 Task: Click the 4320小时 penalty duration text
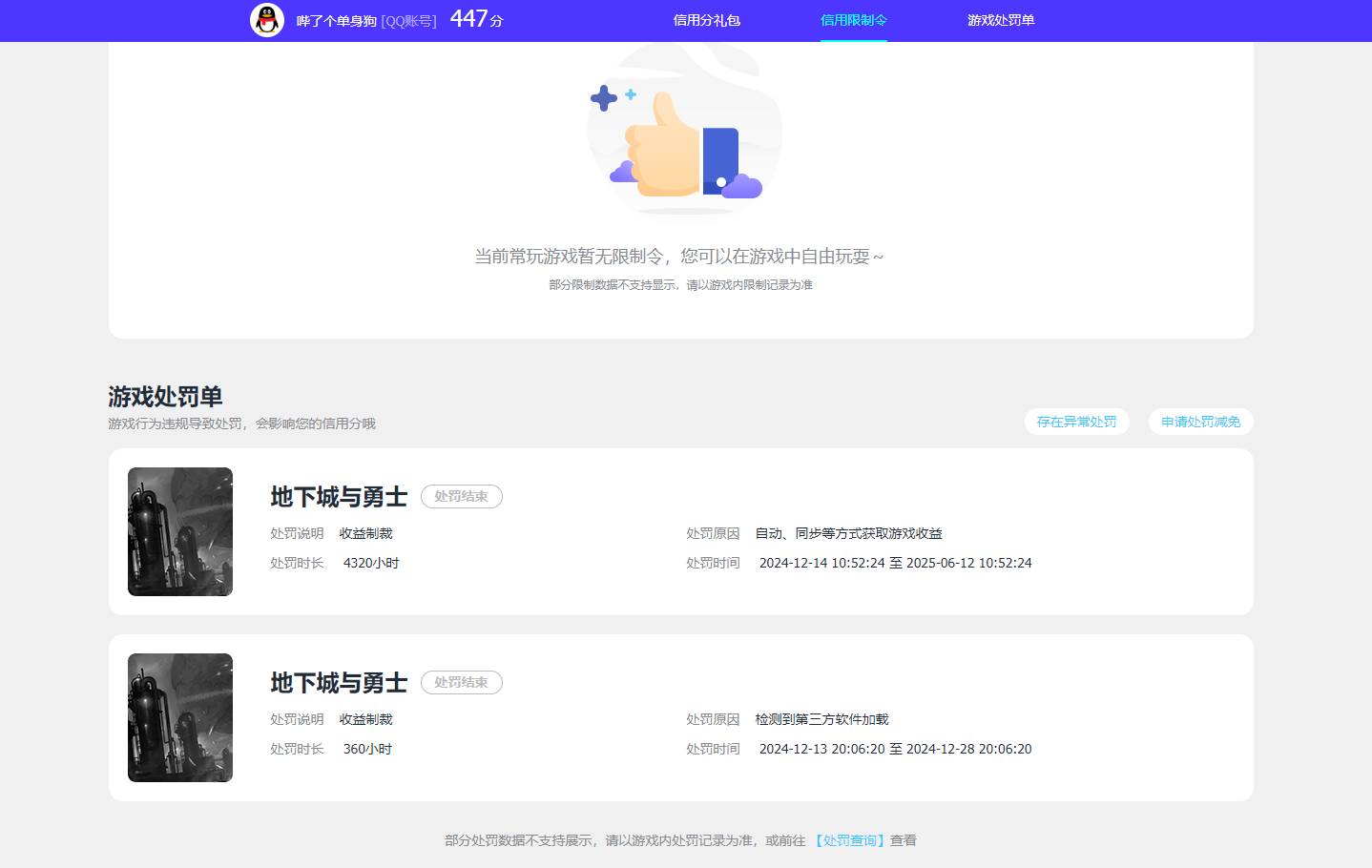click(x=371, y=563)
